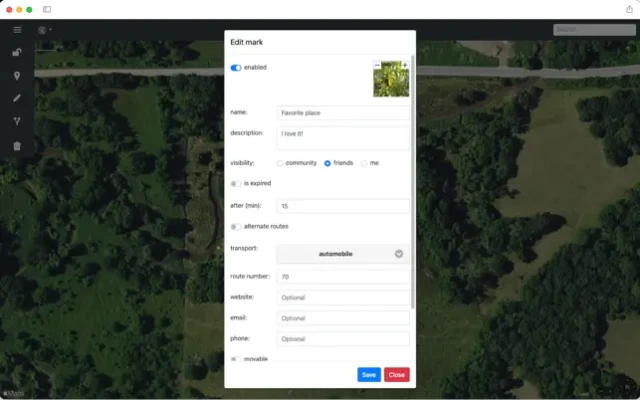Click the plus icon on the photo
The height and width of the screenshot is (400, 640).
(x=405, y=65)
